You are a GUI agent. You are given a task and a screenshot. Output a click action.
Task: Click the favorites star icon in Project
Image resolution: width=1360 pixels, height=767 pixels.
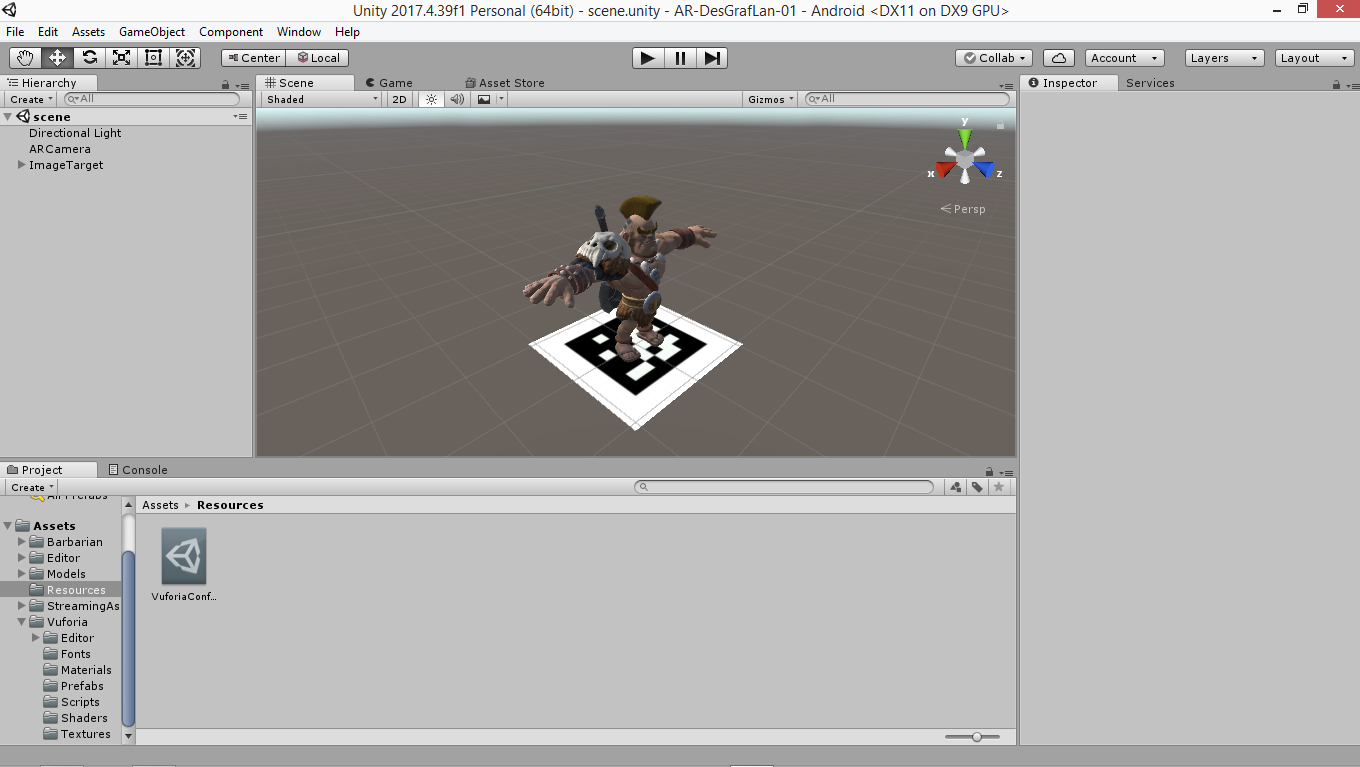(x=998, y=487)
